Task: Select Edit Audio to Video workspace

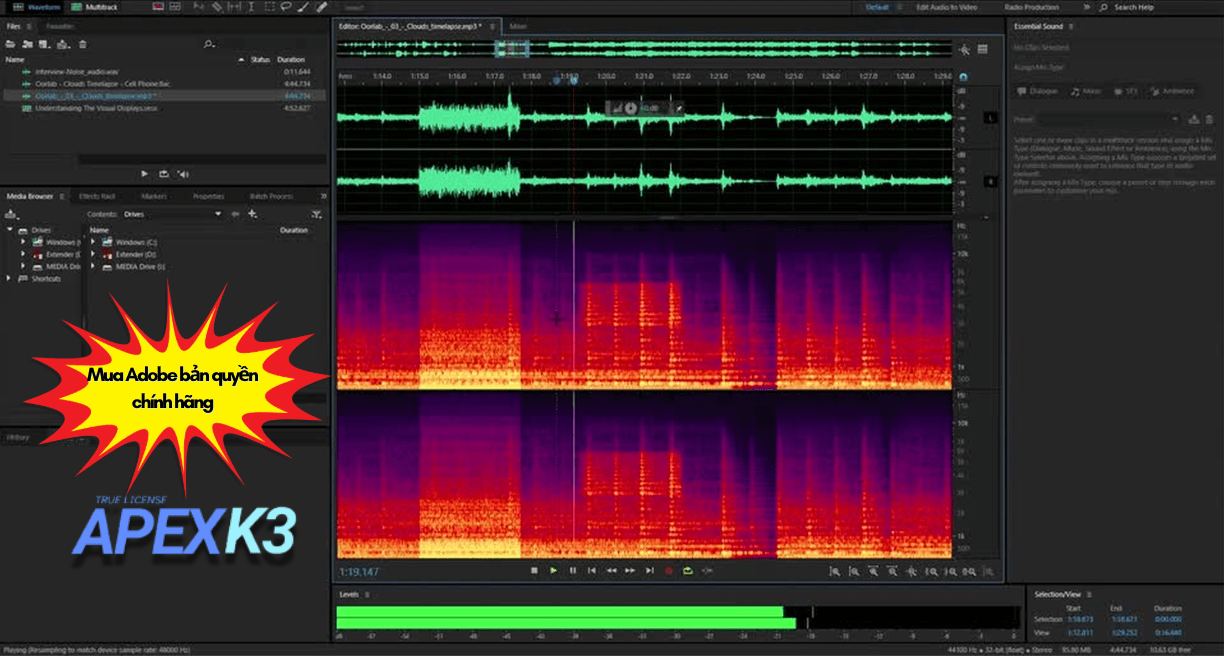Action: [947, 7]
